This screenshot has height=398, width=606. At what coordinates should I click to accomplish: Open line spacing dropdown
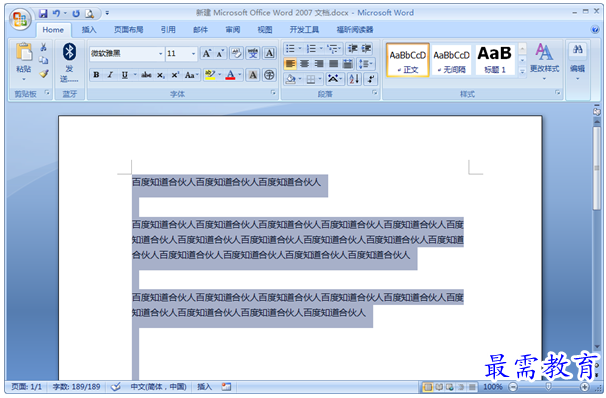point(365,63)
